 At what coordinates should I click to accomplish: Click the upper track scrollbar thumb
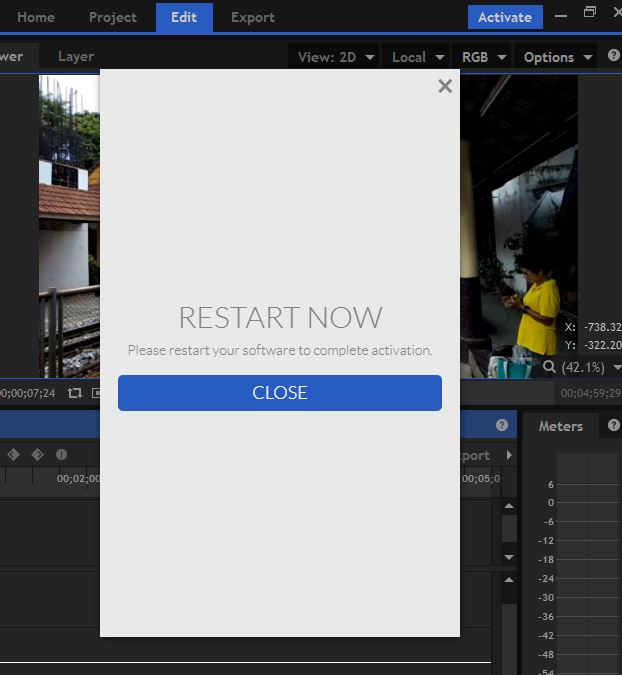pos(509,528)
